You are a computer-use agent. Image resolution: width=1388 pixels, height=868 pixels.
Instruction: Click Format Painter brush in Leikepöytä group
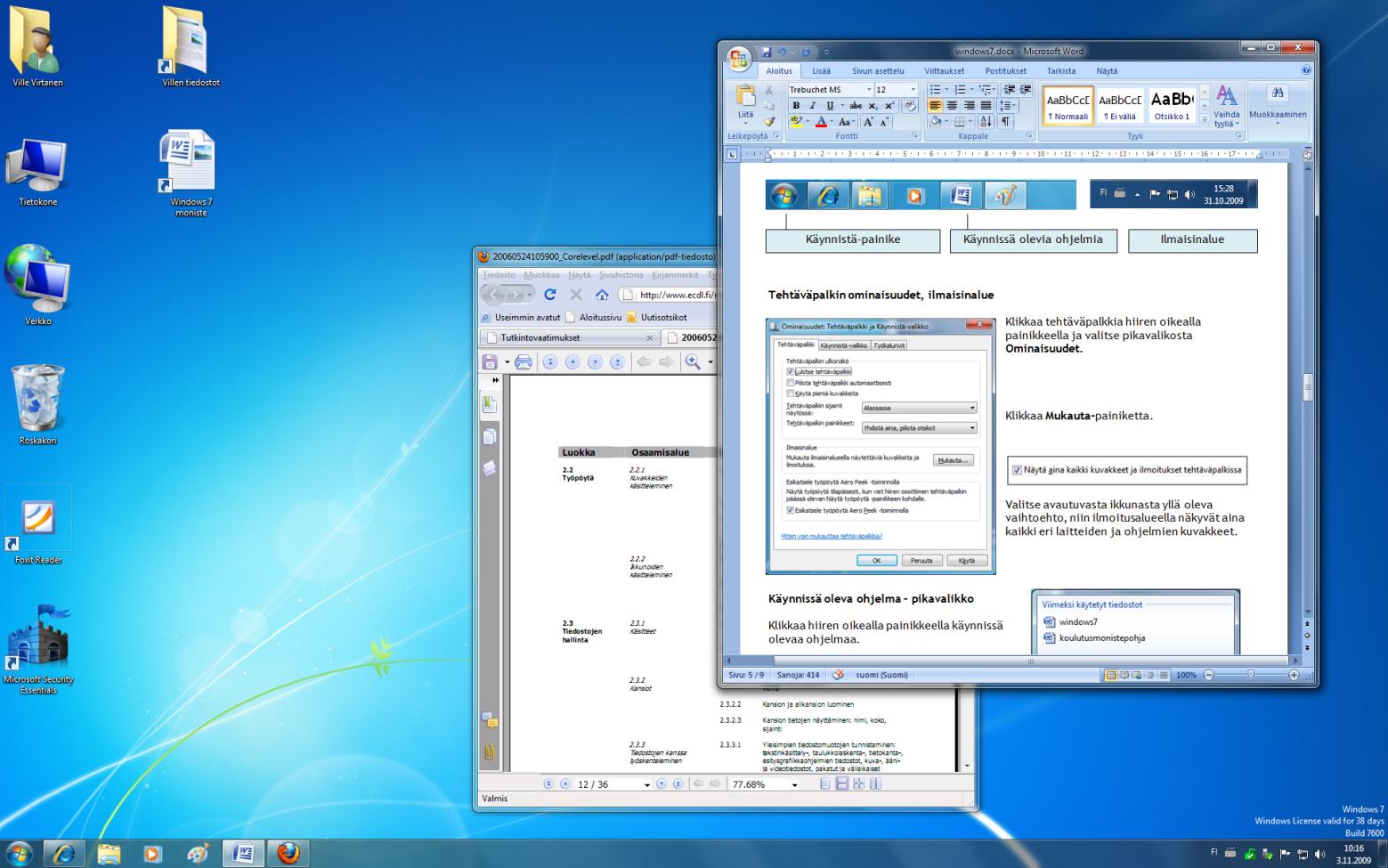click(769, 122)
